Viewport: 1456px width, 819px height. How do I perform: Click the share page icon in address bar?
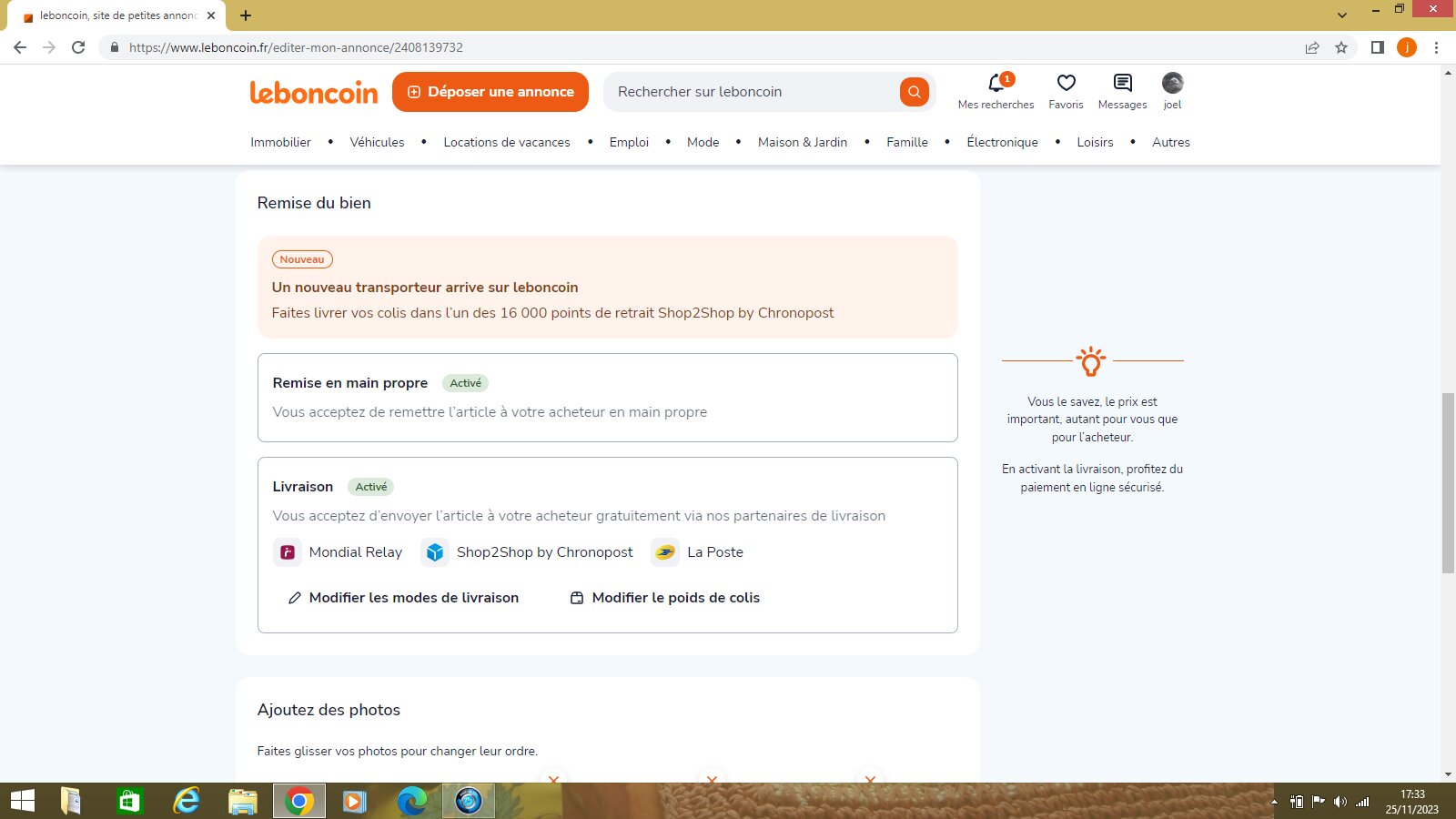1312,47
